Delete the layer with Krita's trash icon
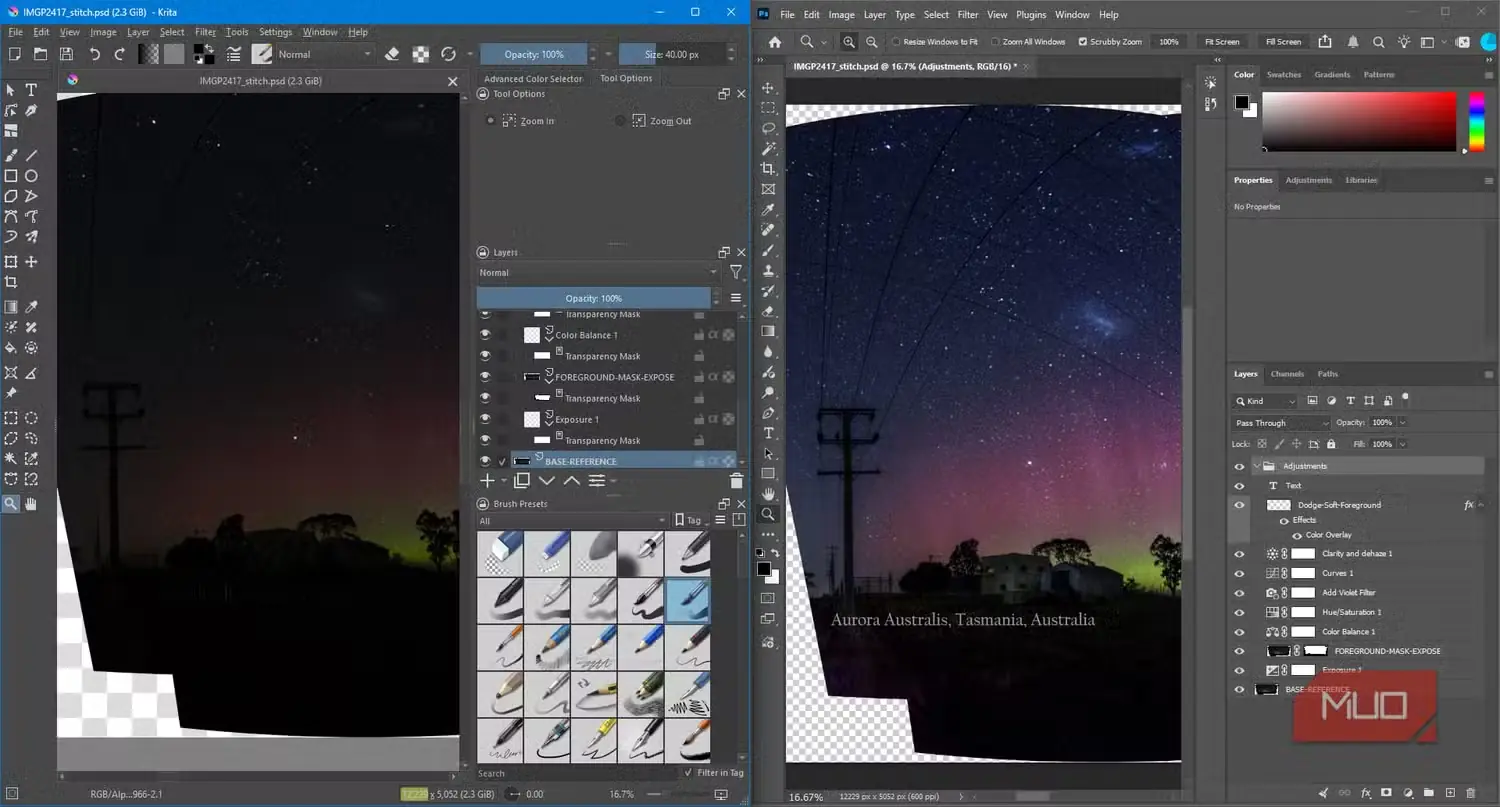1500x807 pixels. (736, 481)
